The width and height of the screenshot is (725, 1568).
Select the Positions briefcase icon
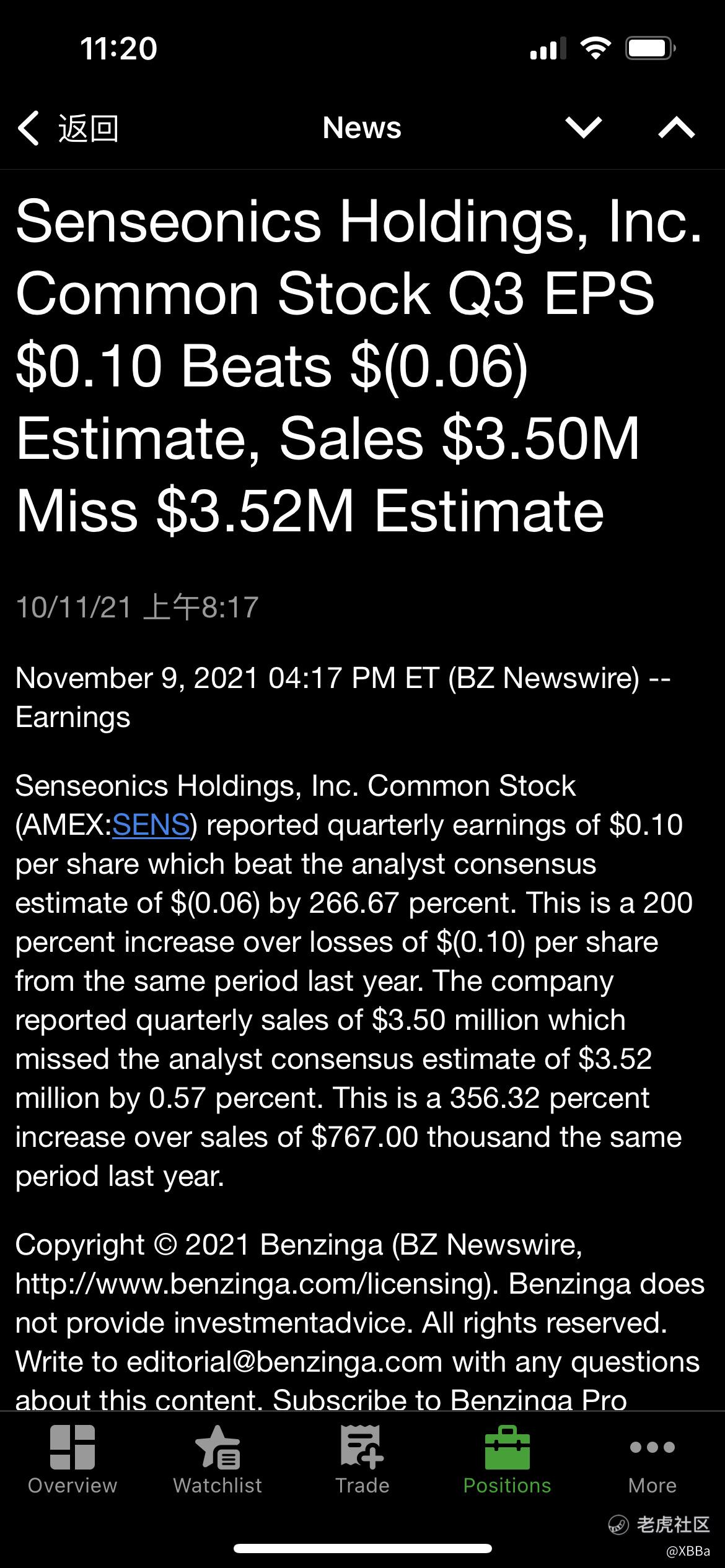507,1447
